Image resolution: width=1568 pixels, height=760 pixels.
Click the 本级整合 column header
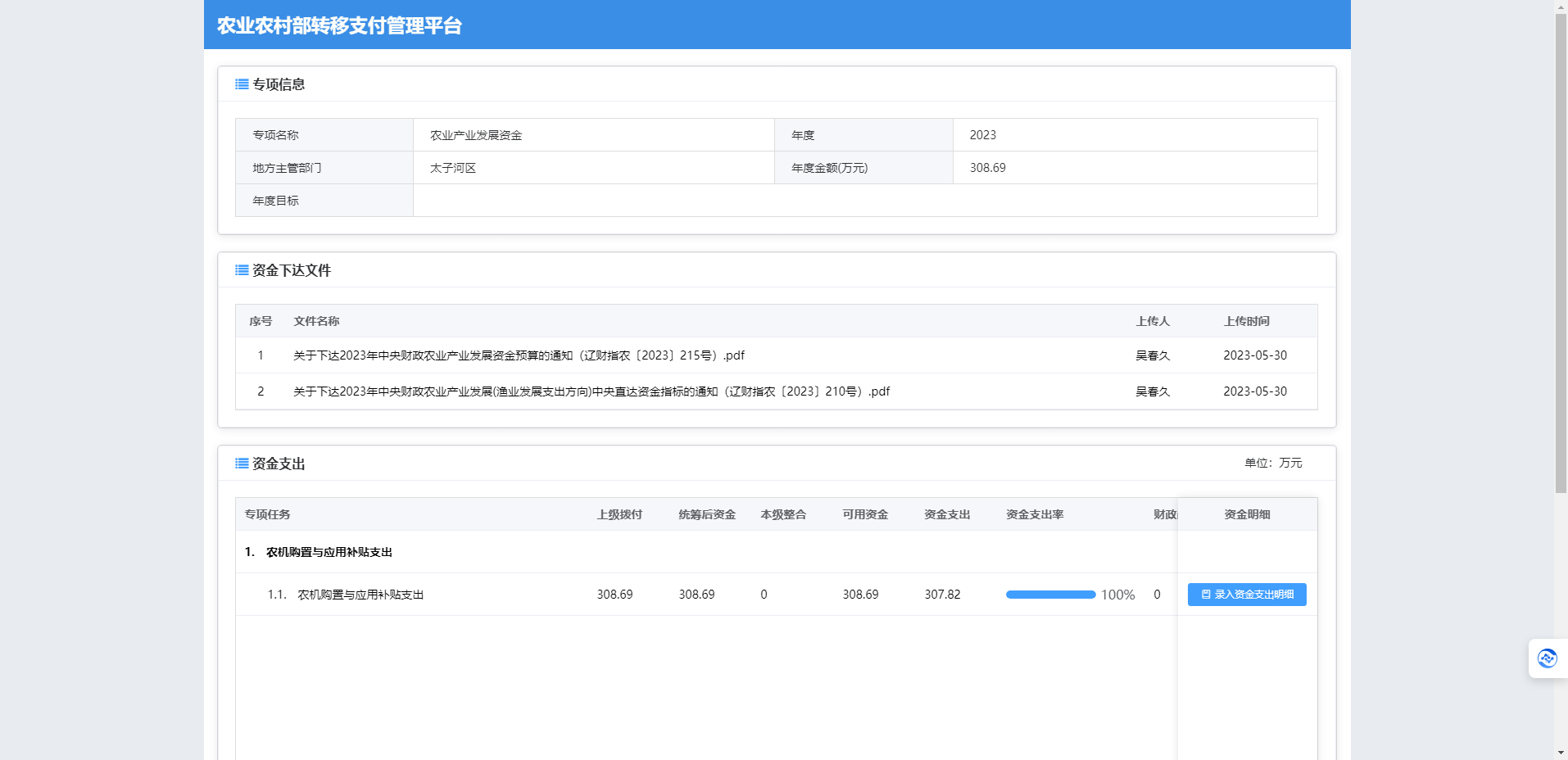coord(783,514)
